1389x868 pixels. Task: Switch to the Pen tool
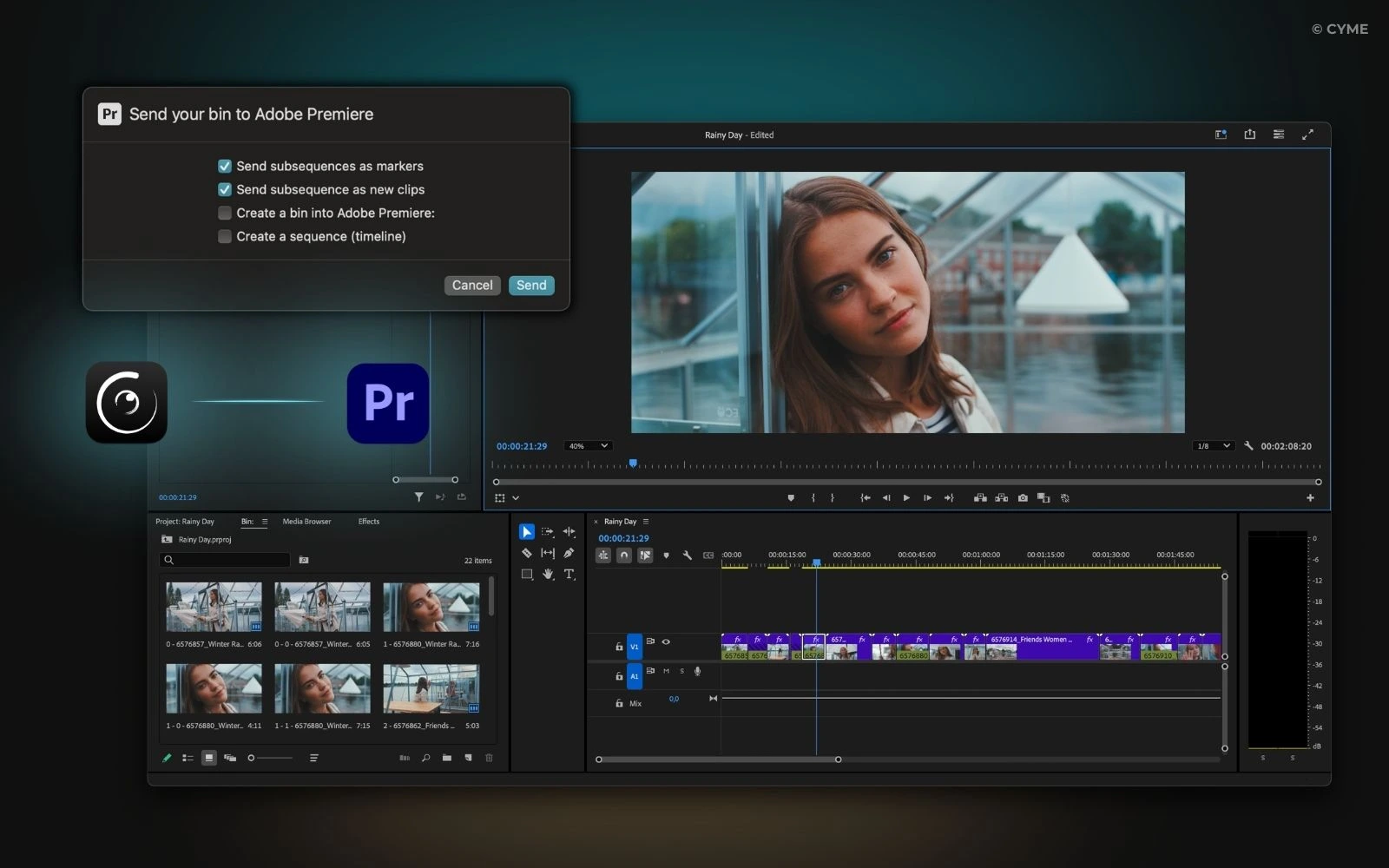coord(569,553)
